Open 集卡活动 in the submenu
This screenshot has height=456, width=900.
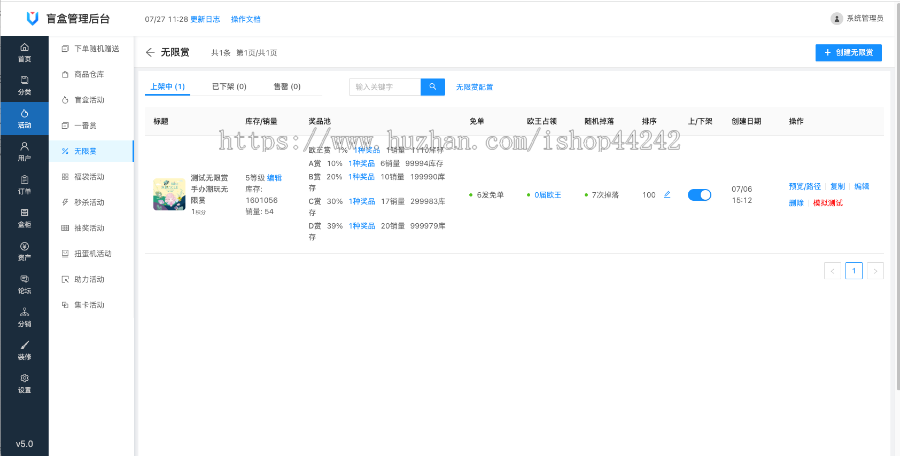coord(91,305)
